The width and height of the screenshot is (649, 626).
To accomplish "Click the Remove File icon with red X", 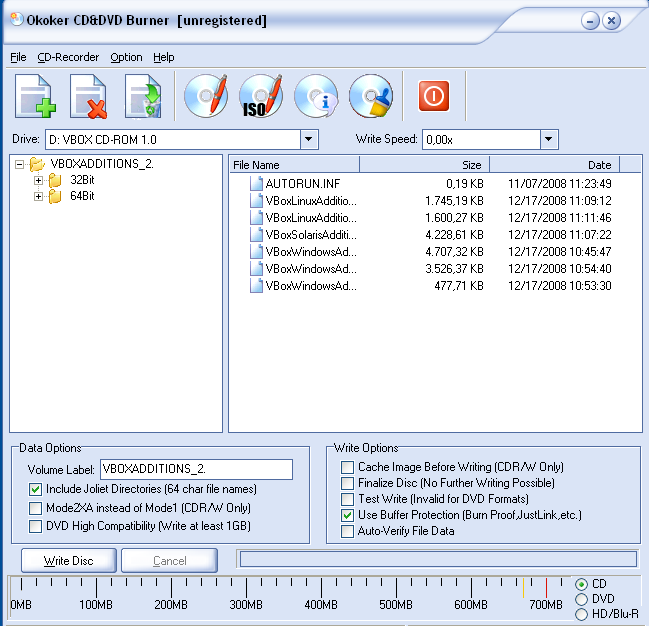I will pos(88,96).
